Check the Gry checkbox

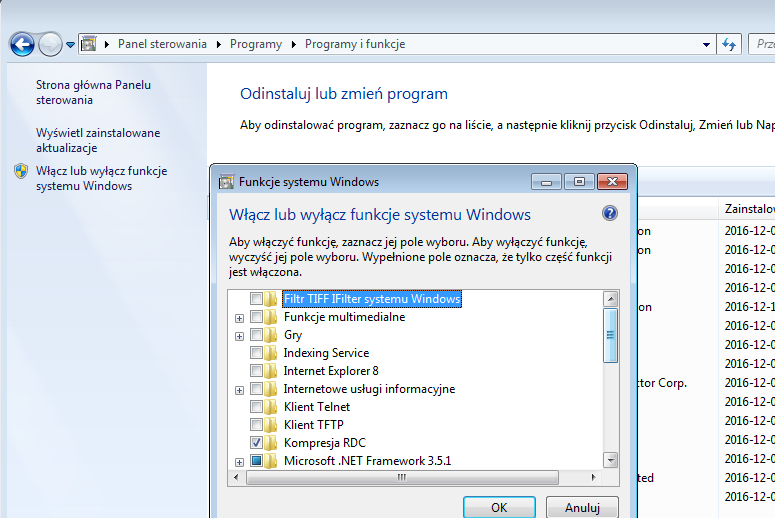[256, 335]
